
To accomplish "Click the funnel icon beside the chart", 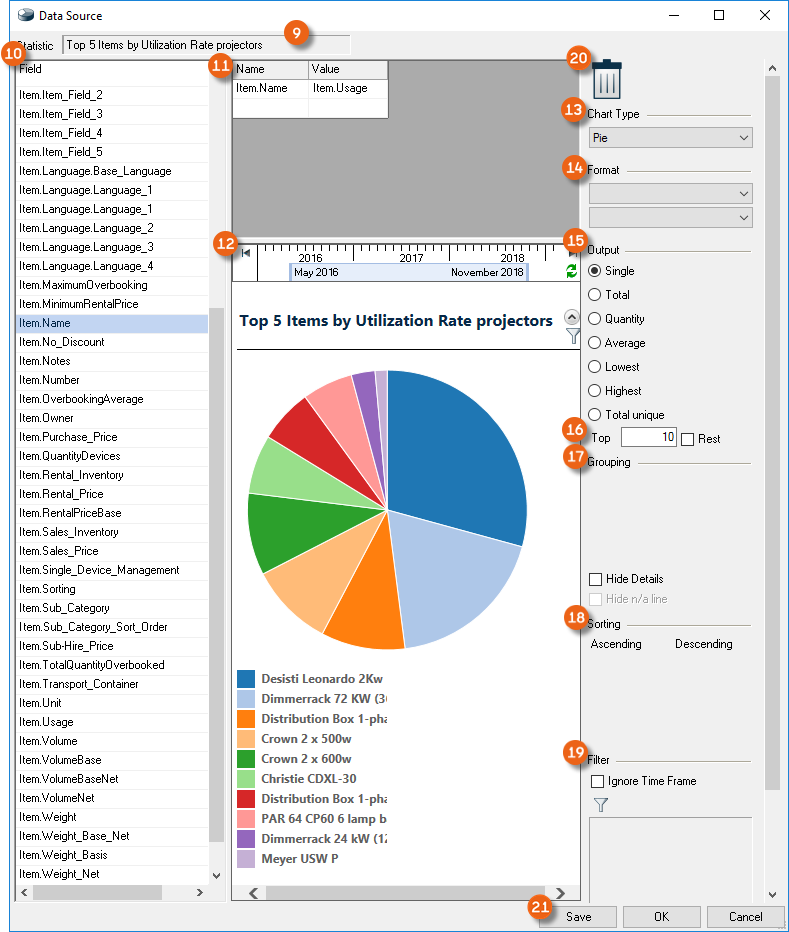I will [572, 337].
